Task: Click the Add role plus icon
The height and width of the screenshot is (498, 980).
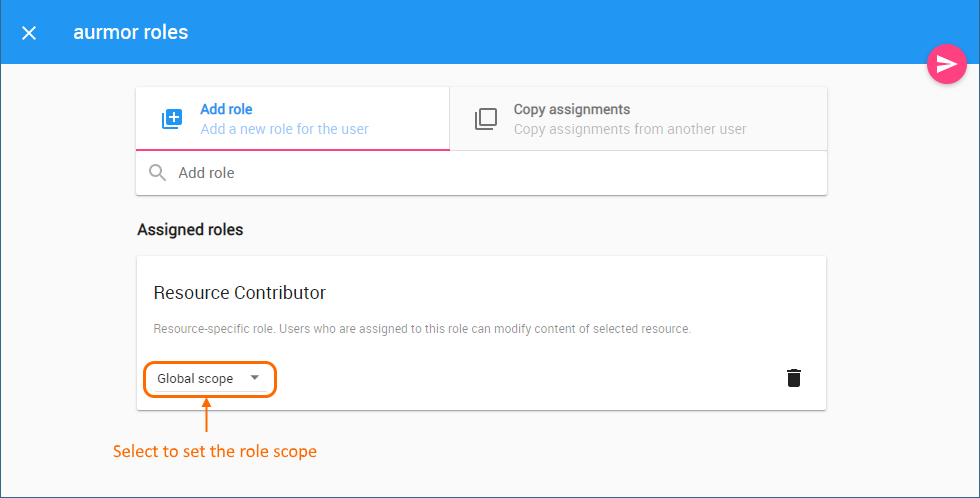Action: [x=172, y=119]
